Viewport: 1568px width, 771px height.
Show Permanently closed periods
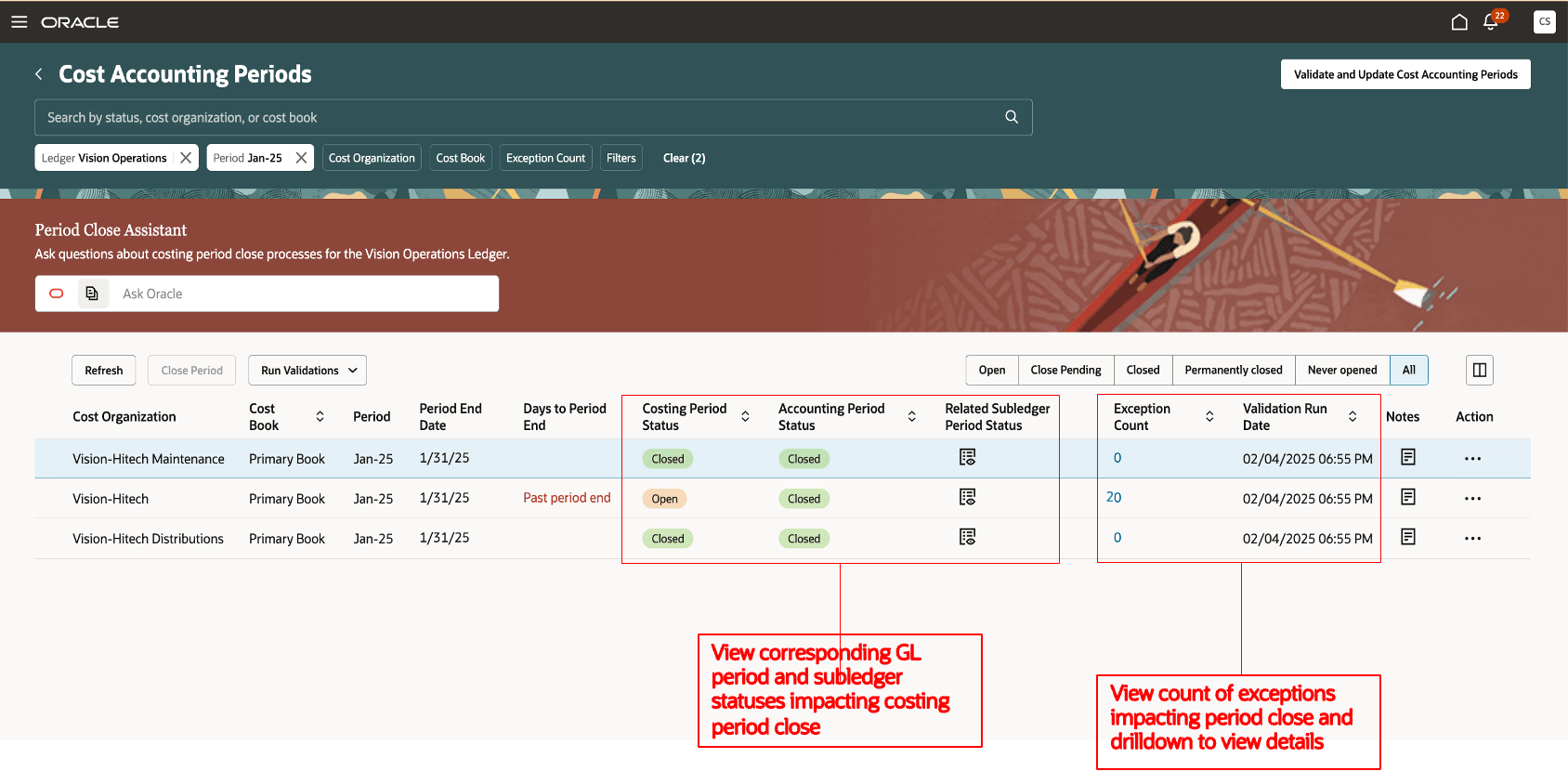pos(1234,371)
